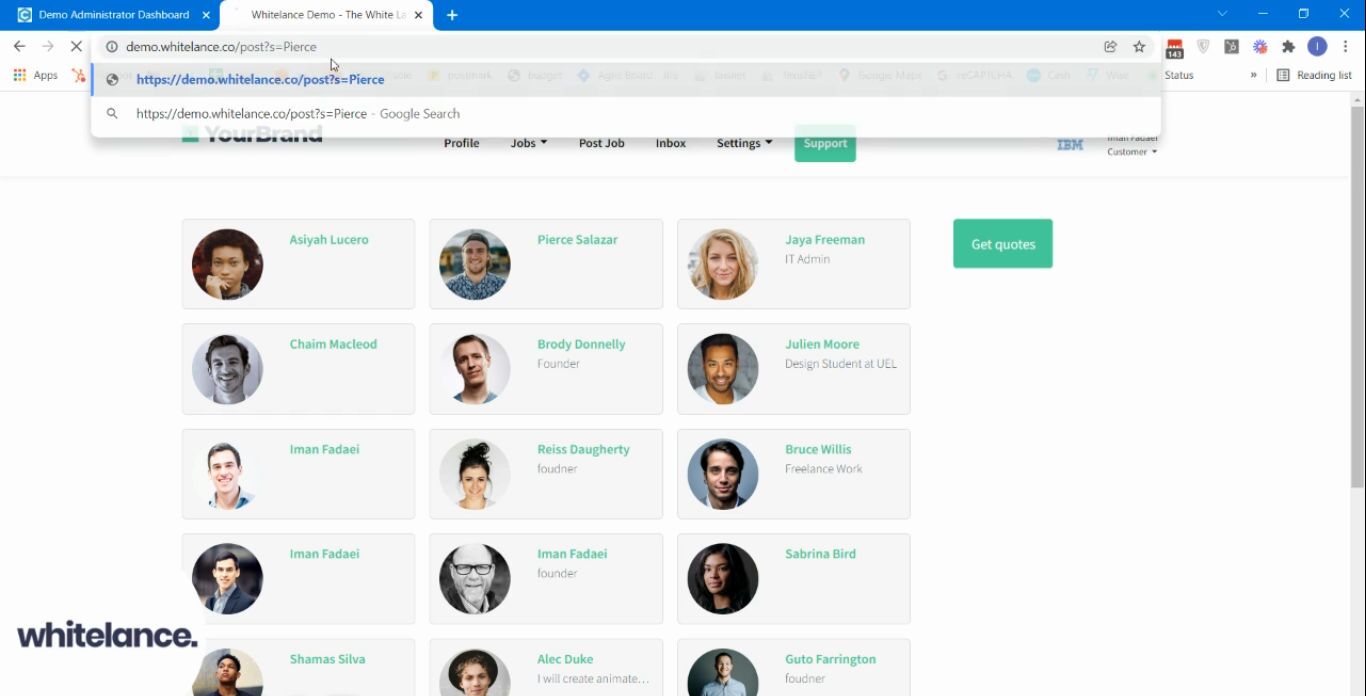This screenshot has height=696, width=1366.
Task: Open the Chrome three-dot menu
Action: pos(1346,47)
